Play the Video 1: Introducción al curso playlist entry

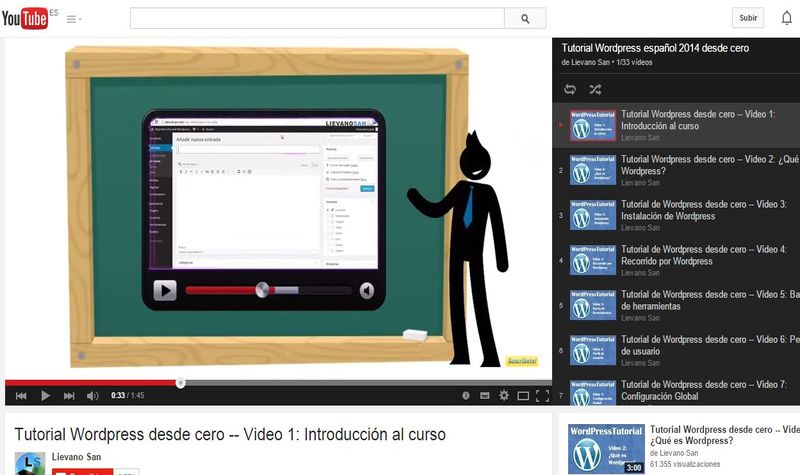[676, 126]
